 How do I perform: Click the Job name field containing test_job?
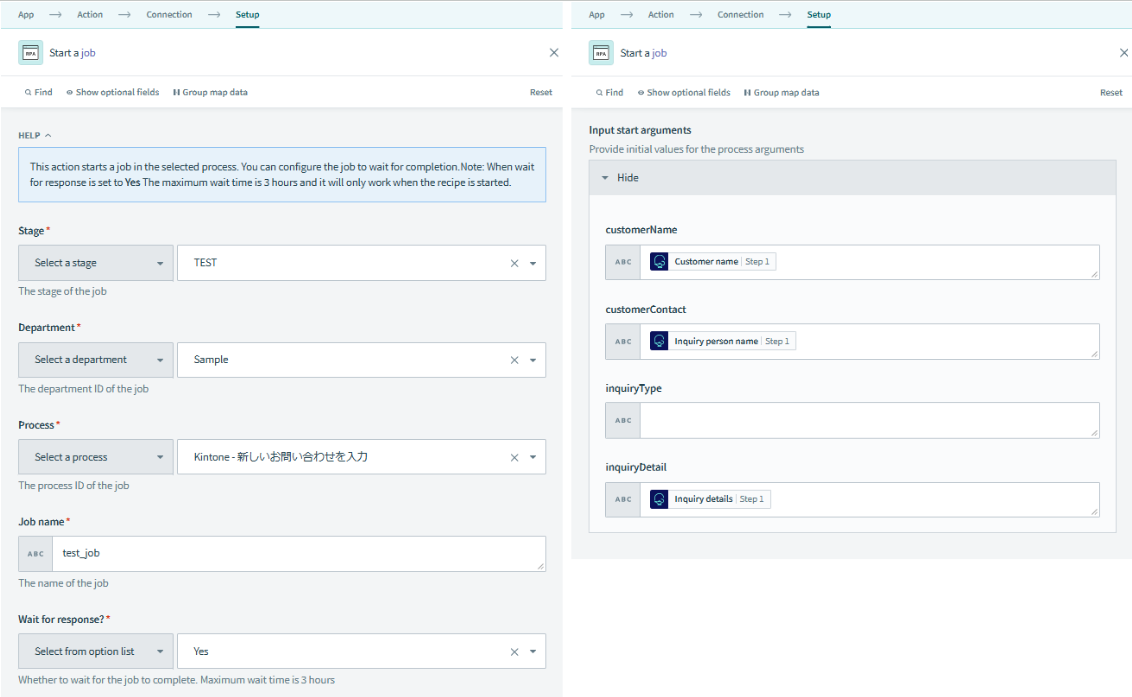299,554
